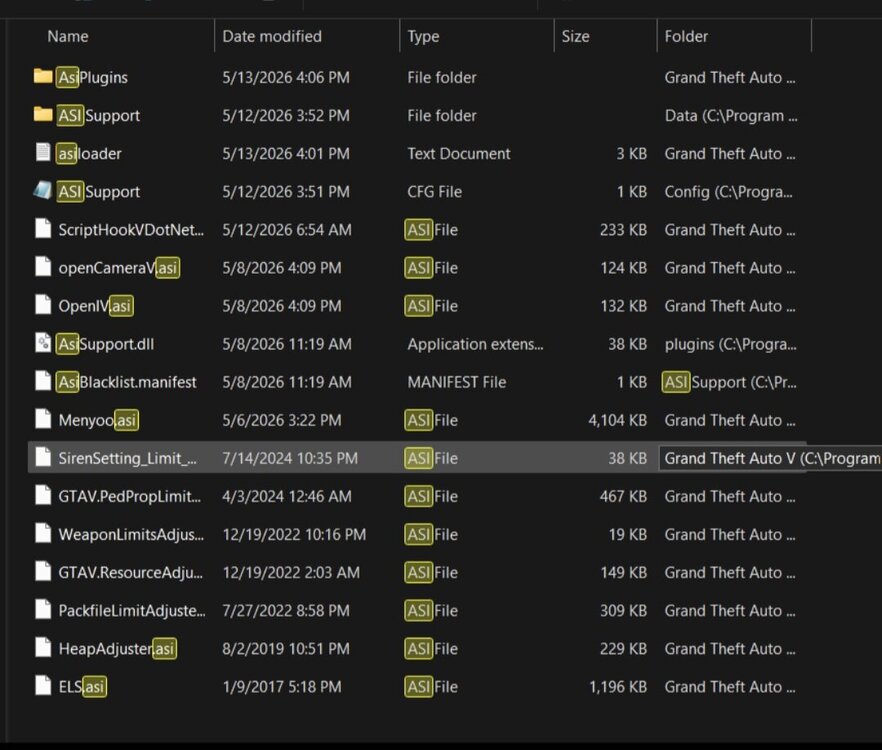The height and width of the screenshot is (750, 882).
Task: Click the 233 KB size cell
Action: [x=623, y=230]
